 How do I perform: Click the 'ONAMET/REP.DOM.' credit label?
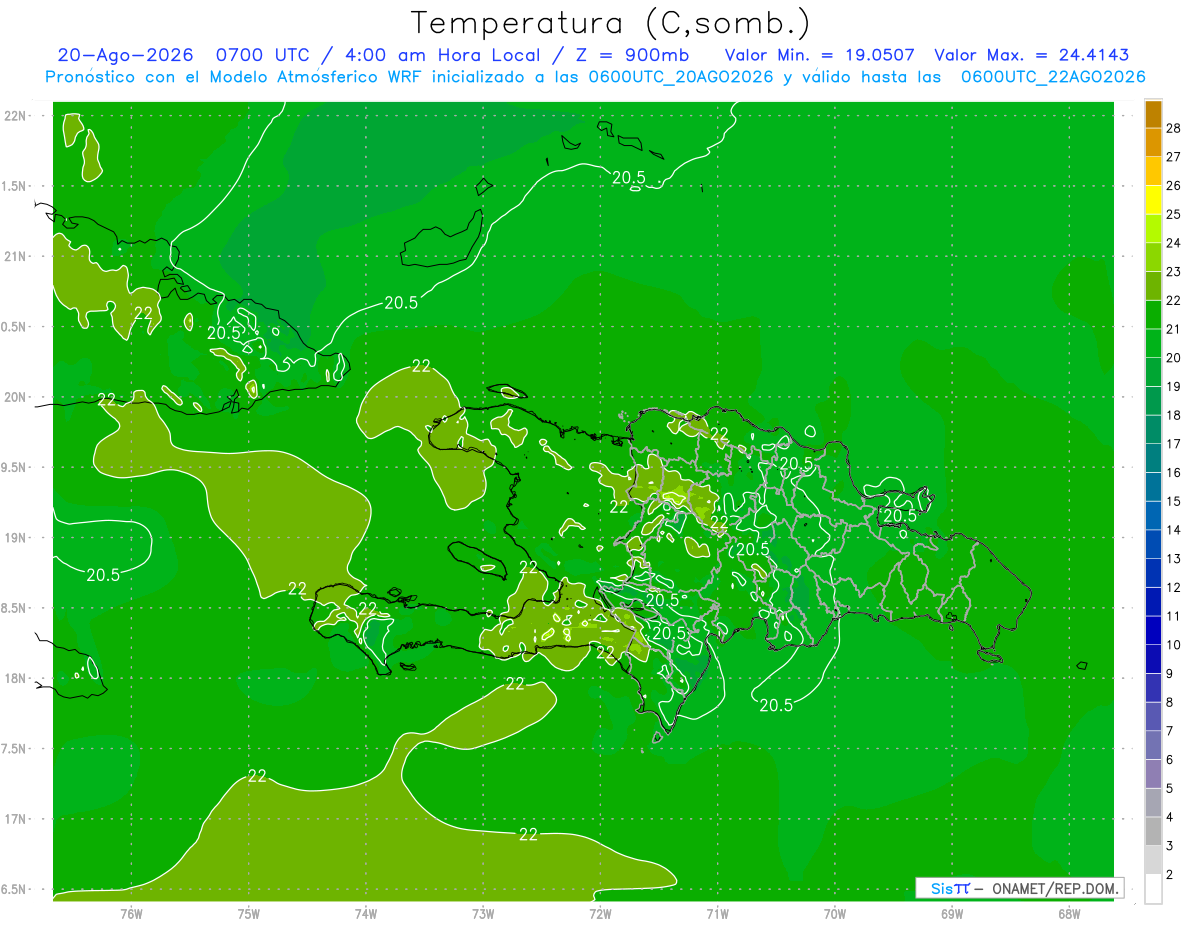coord(1054,888)
